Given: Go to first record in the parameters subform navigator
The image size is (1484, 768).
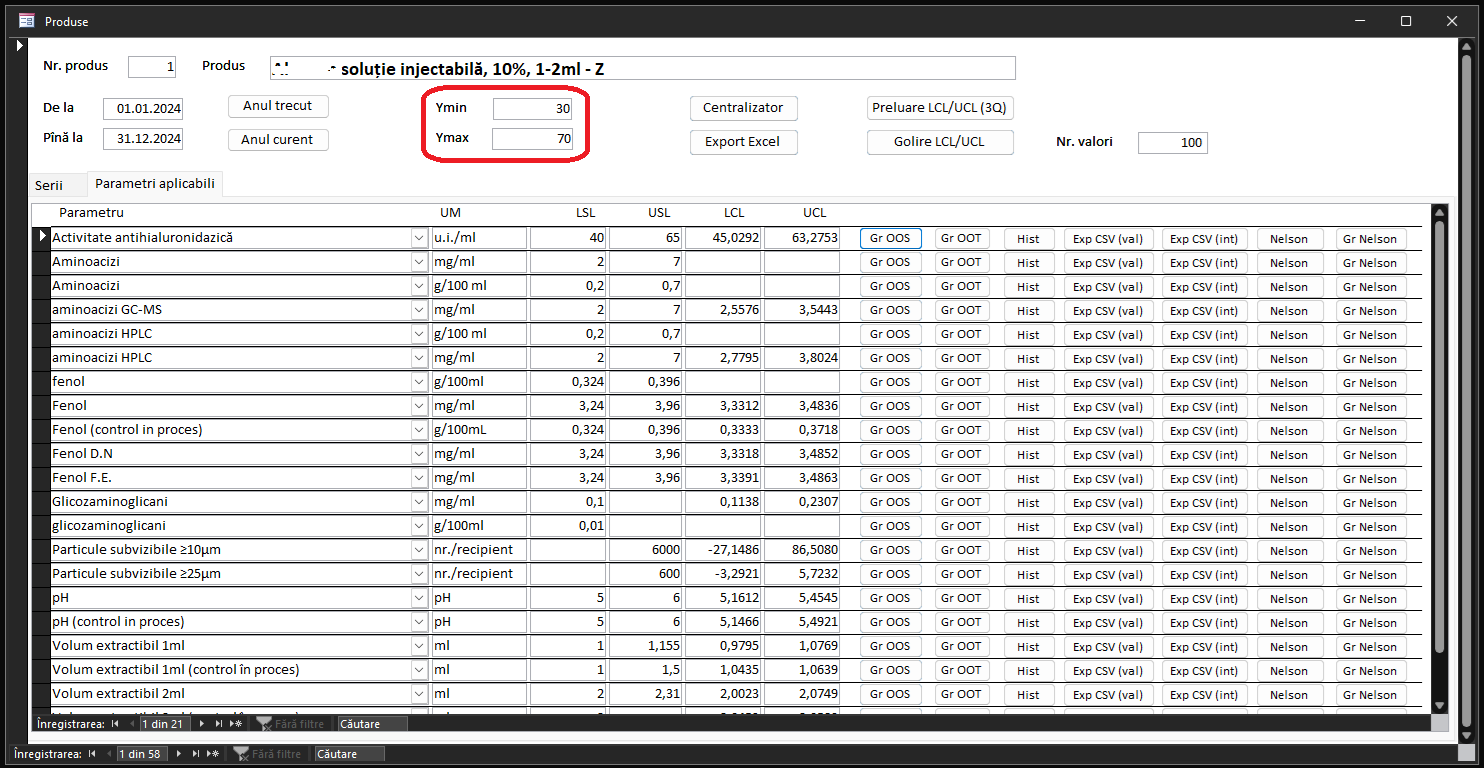Looking at the screenshot, I should 115,723.
